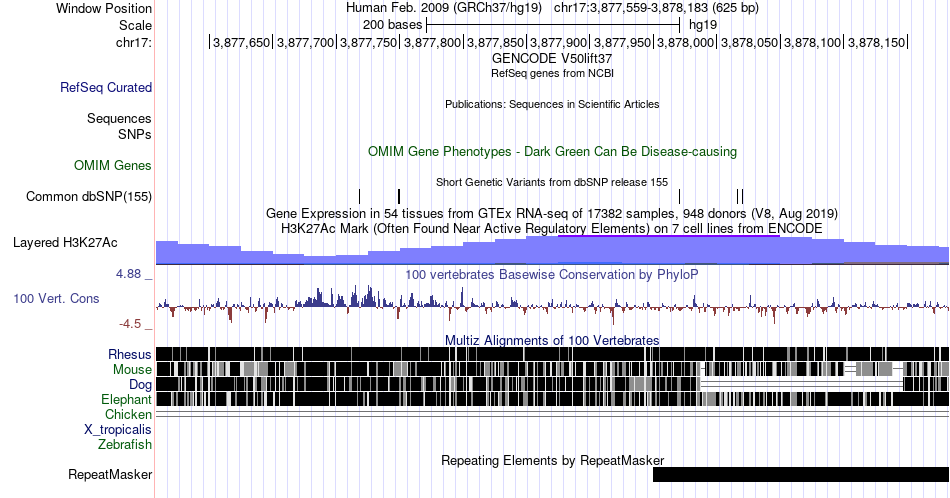Select the chr17: ruler label

[x=134, y=42]
